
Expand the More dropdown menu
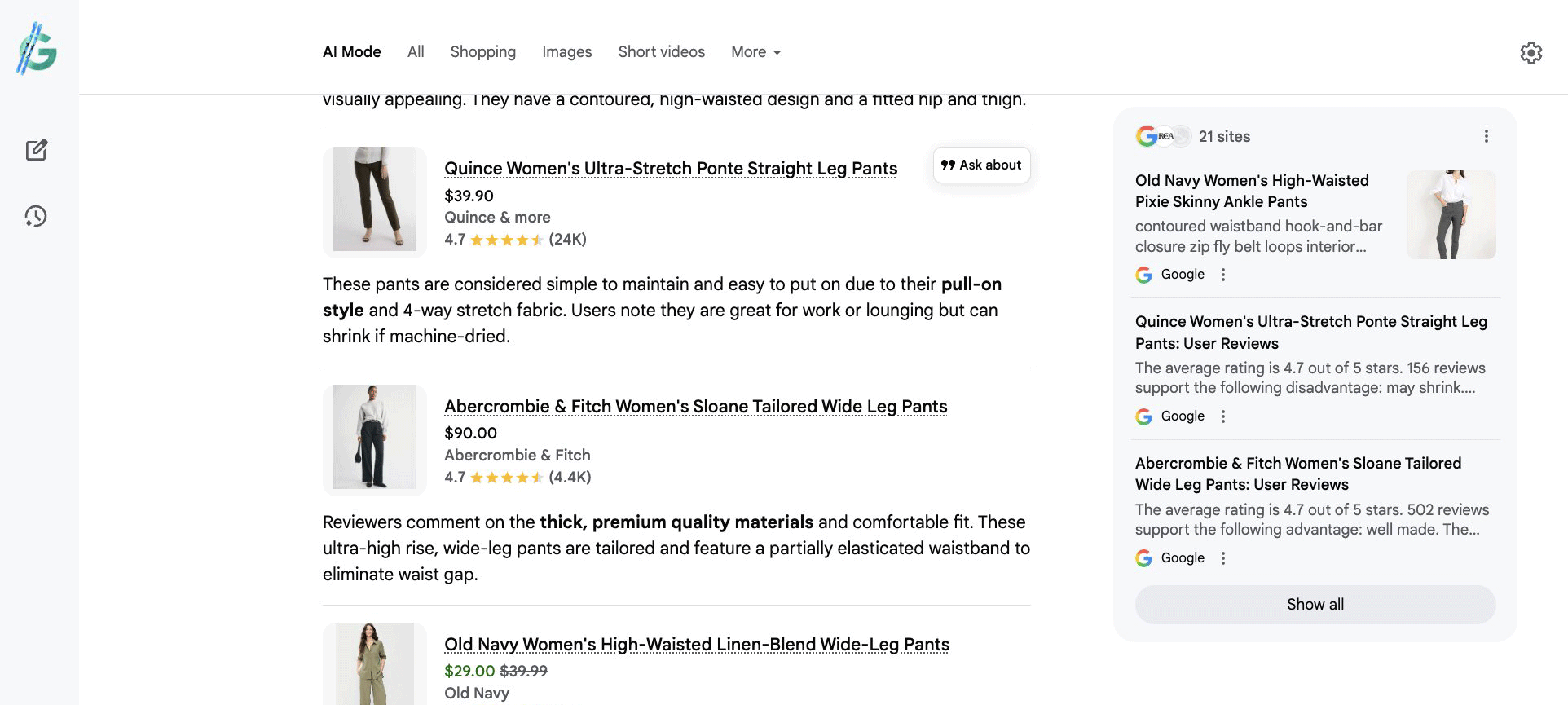(755, 52)
